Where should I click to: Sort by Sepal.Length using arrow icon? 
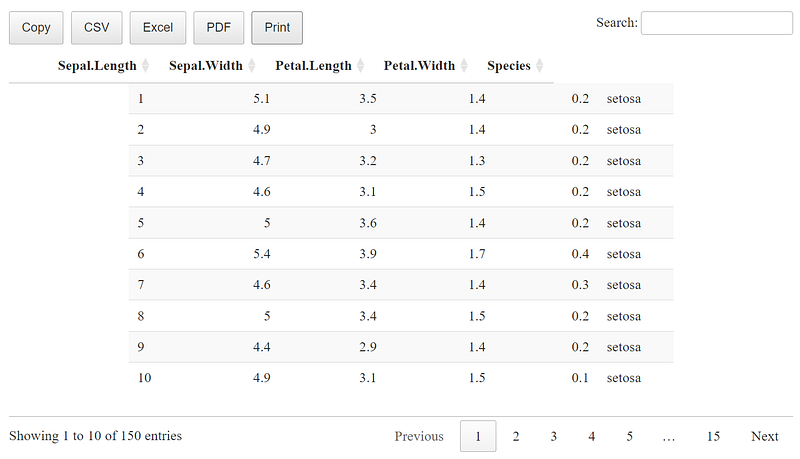(x=145, y=66)
